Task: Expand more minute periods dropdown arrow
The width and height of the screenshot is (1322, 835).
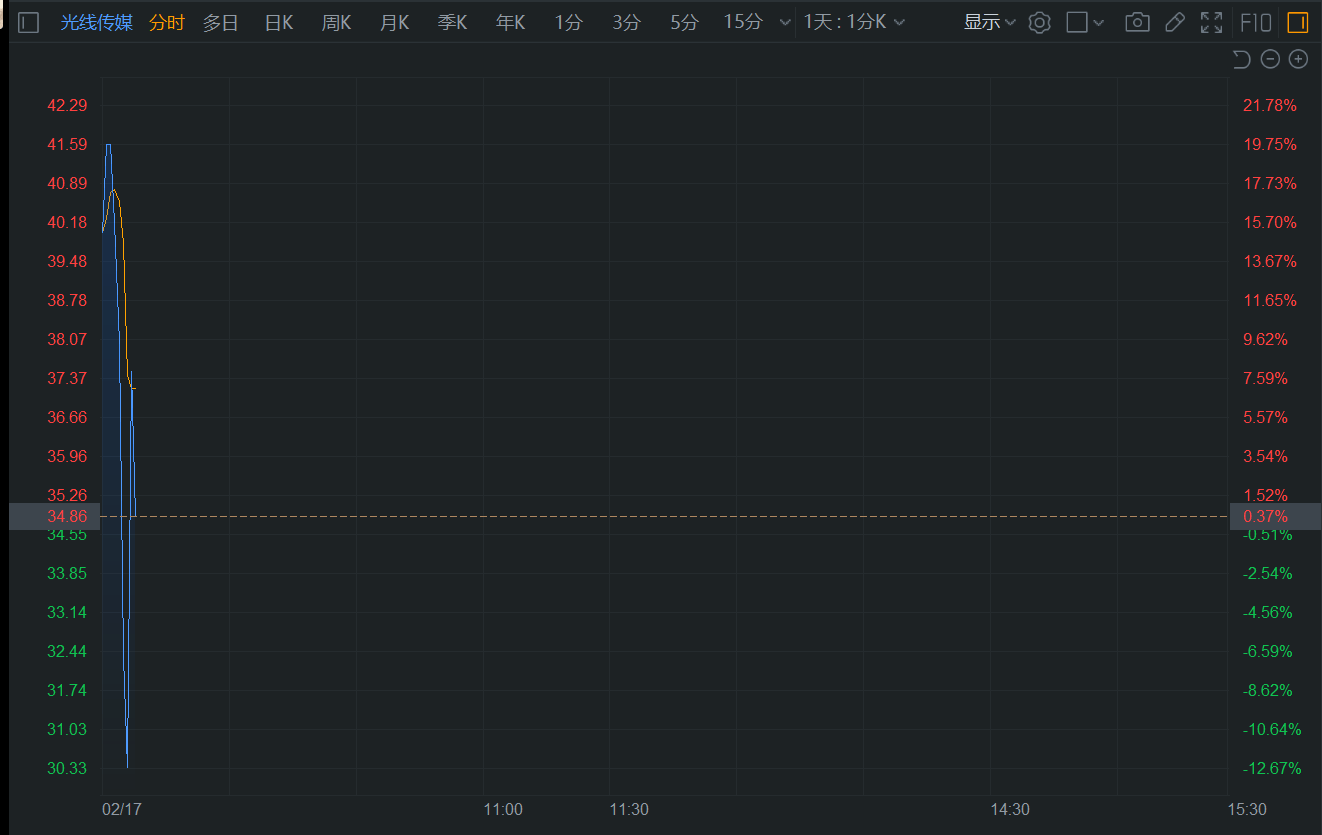Action: click(784, 22)
